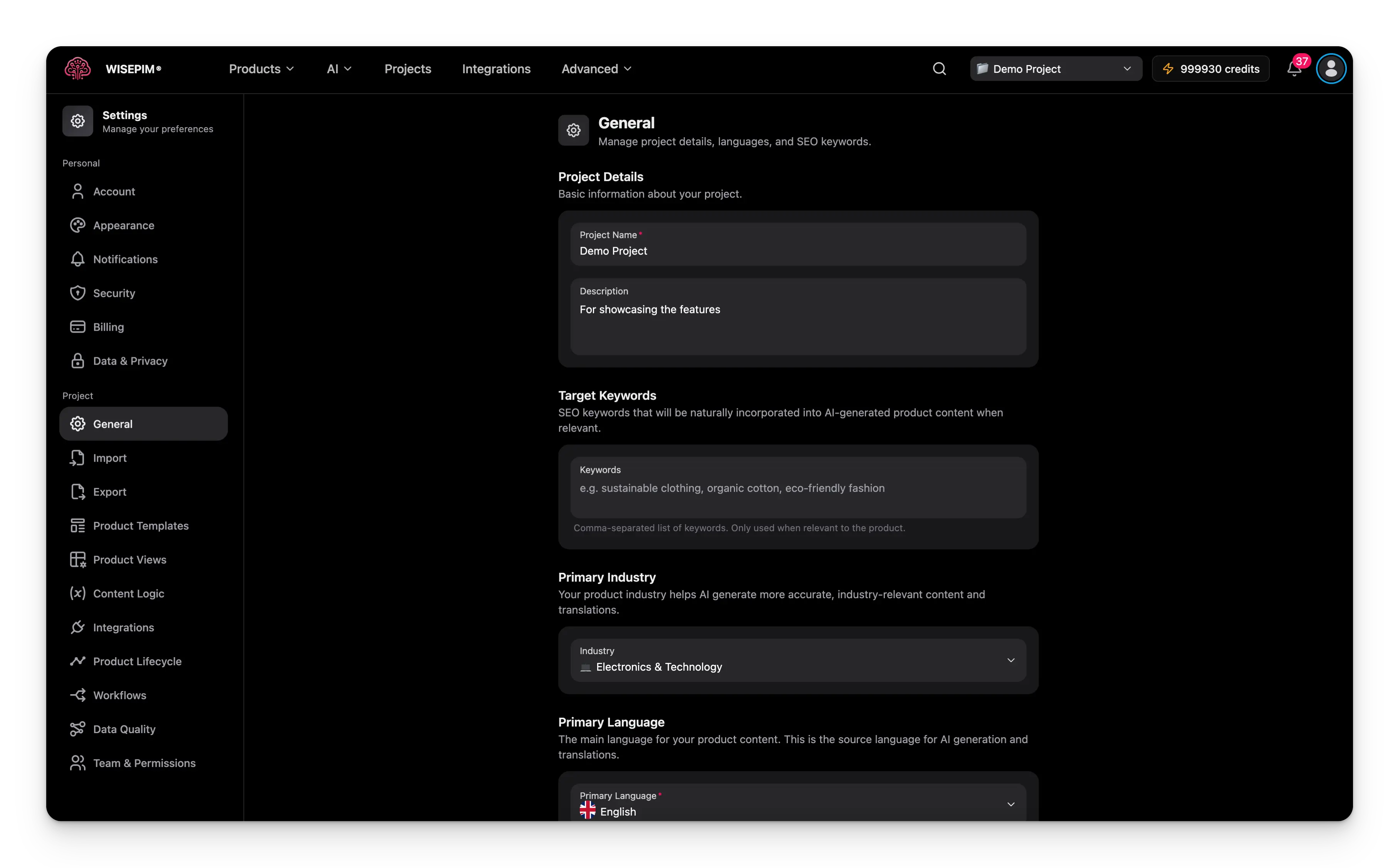Open the Advanced navigation menu

click(x=595, y=68)
